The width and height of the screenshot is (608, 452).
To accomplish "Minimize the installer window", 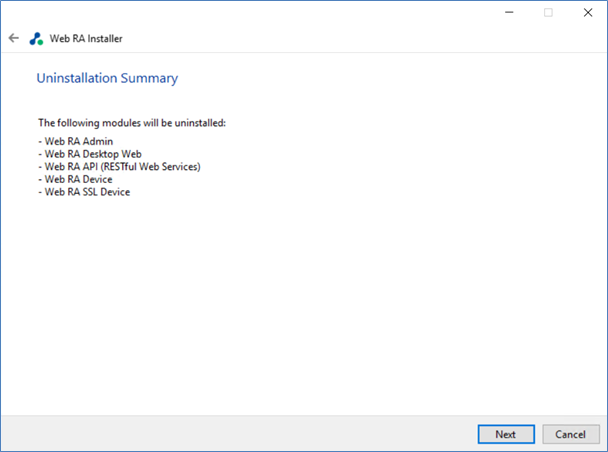I will coord(509,12).
